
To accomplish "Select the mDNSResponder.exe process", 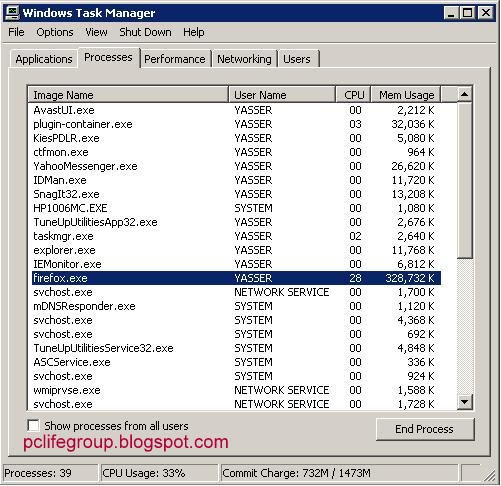I will (236, 306).
